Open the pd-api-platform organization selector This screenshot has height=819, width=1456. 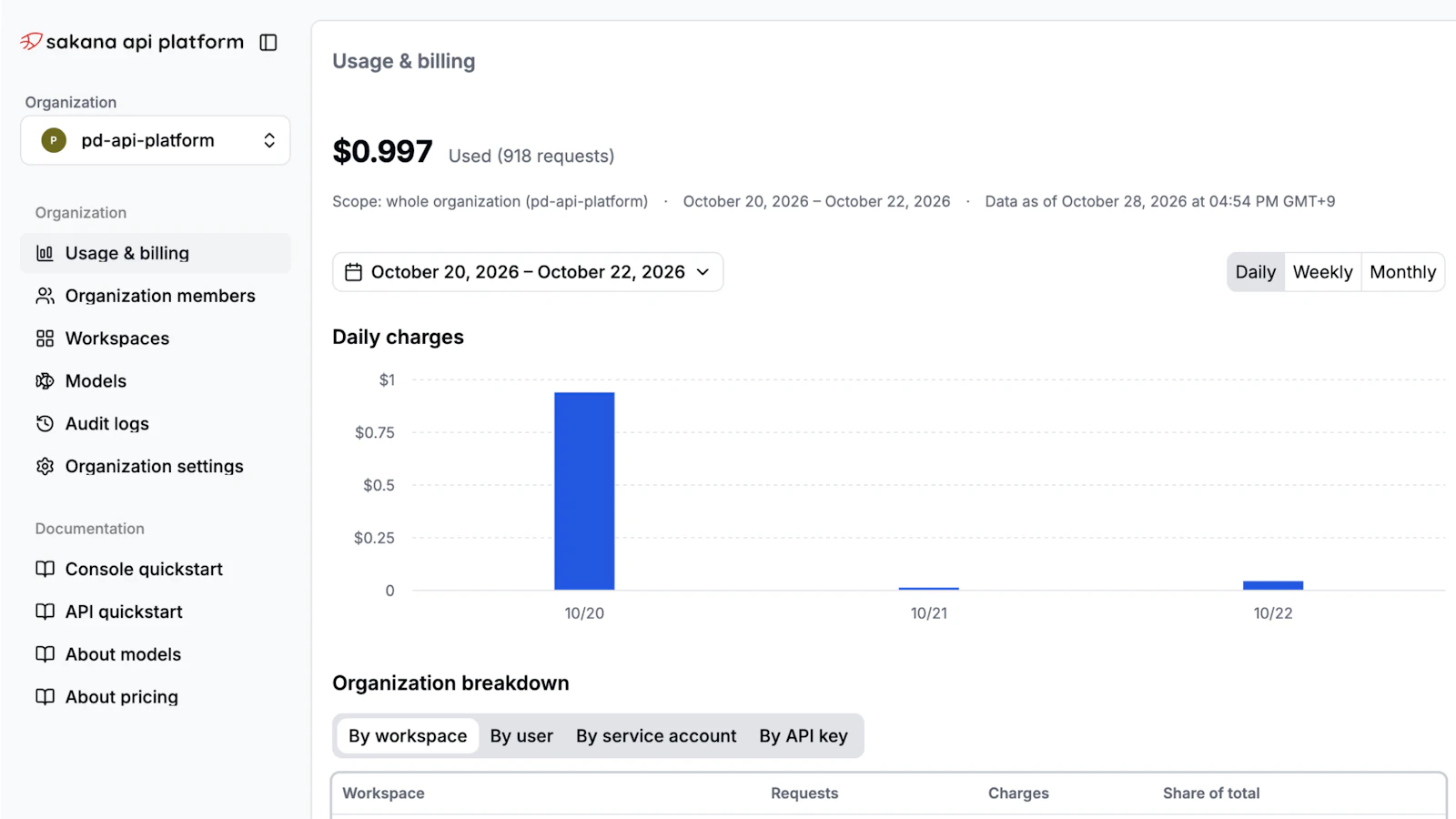tap(156, 140)
